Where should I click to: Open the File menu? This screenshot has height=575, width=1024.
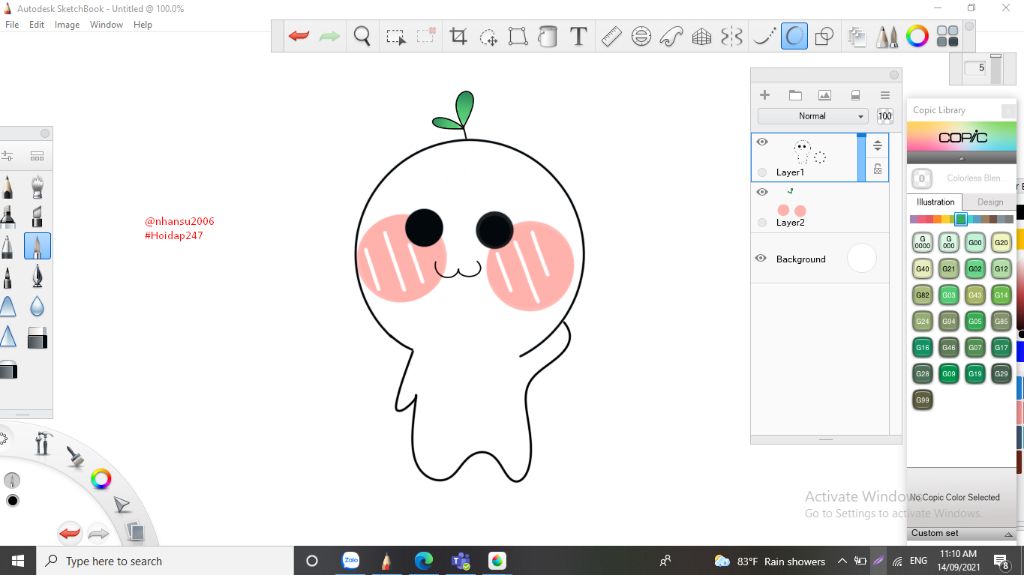(x=12, y=25)
